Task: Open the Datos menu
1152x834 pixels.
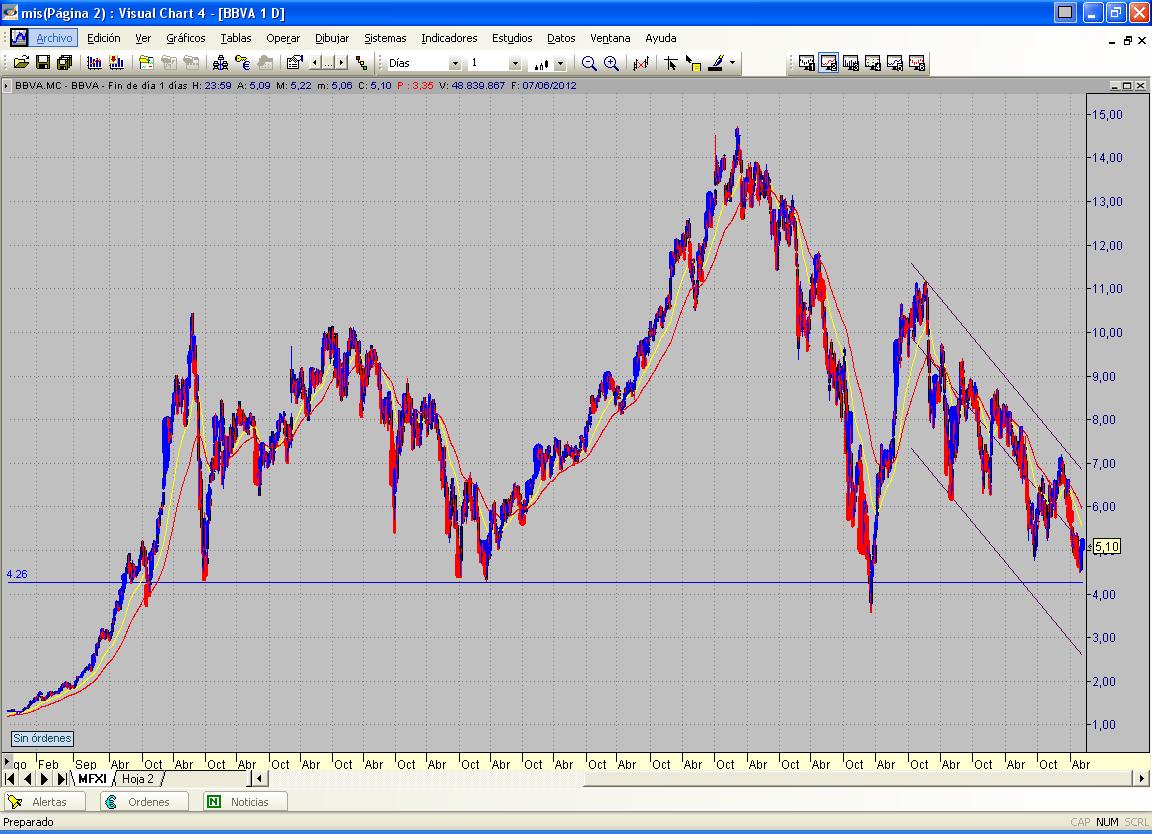Action: 561,38
